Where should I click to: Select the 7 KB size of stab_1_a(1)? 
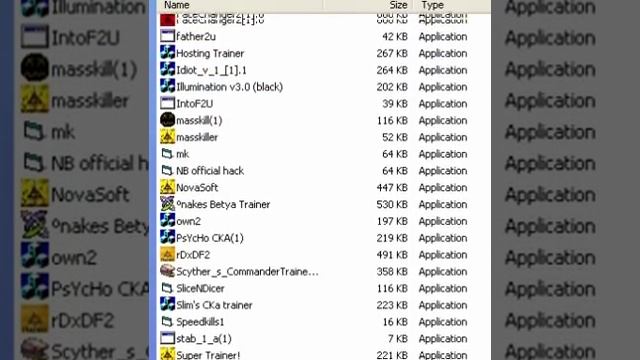click(398, 339)
